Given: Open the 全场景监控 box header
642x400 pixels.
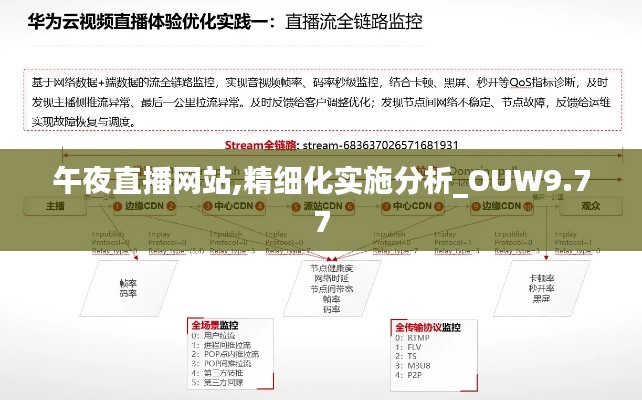Looking at the screenshot, I should [214, 325].
